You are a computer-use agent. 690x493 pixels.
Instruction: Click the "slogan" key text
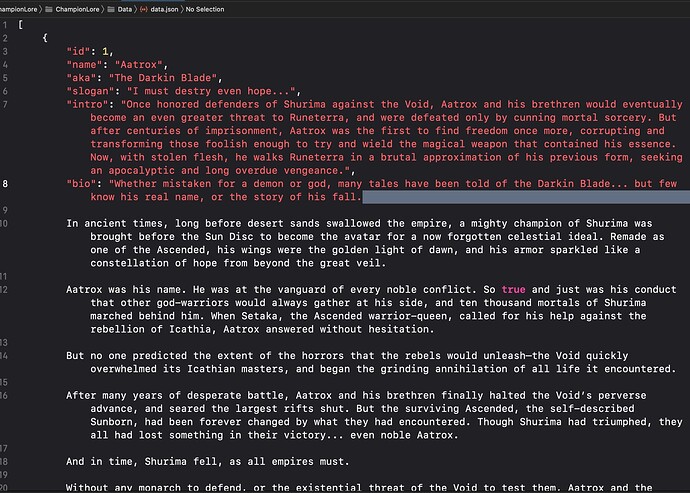[x=90, y=91]
